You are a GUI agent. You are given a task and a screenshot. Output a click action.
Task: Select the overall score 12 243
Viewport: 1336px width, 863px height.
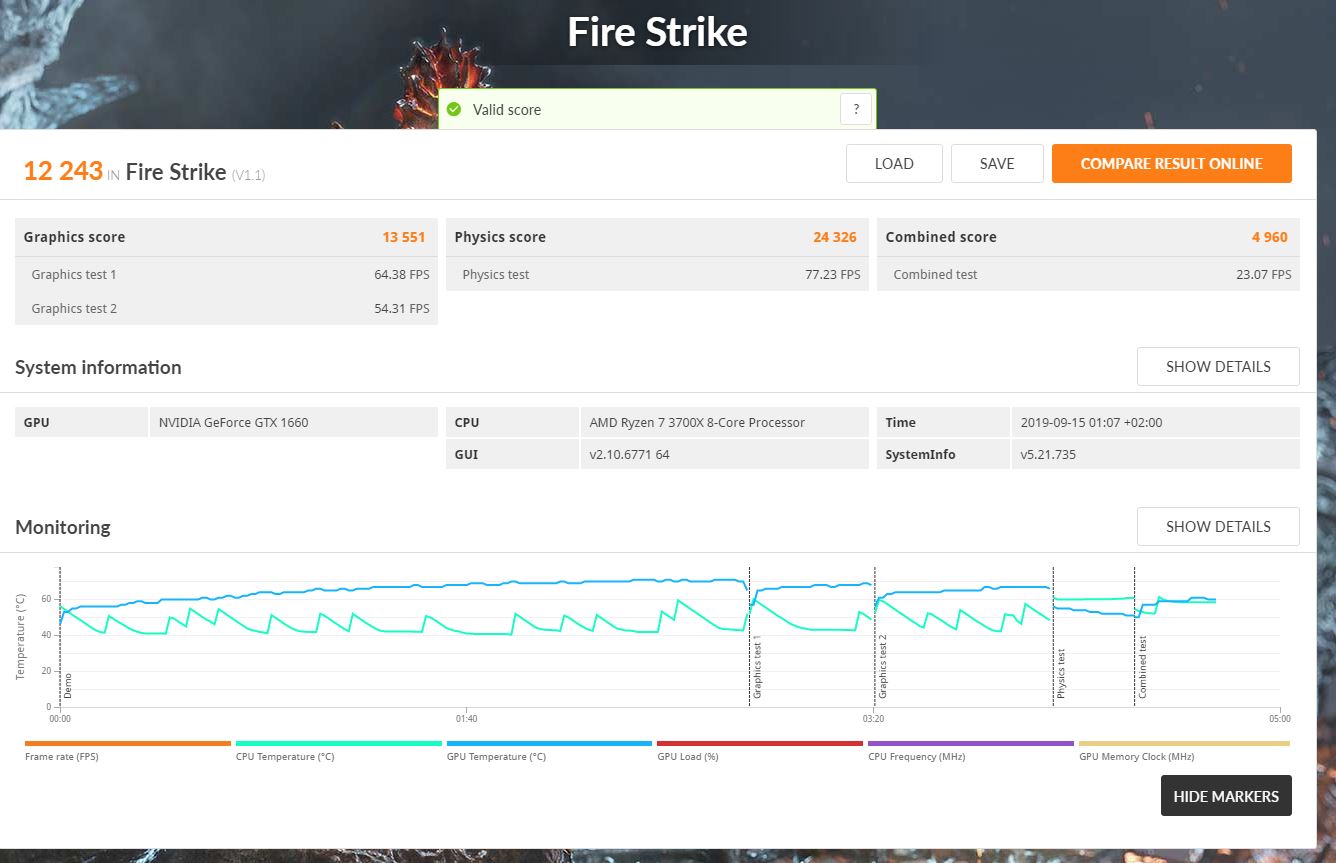click(x=63, y=171)
